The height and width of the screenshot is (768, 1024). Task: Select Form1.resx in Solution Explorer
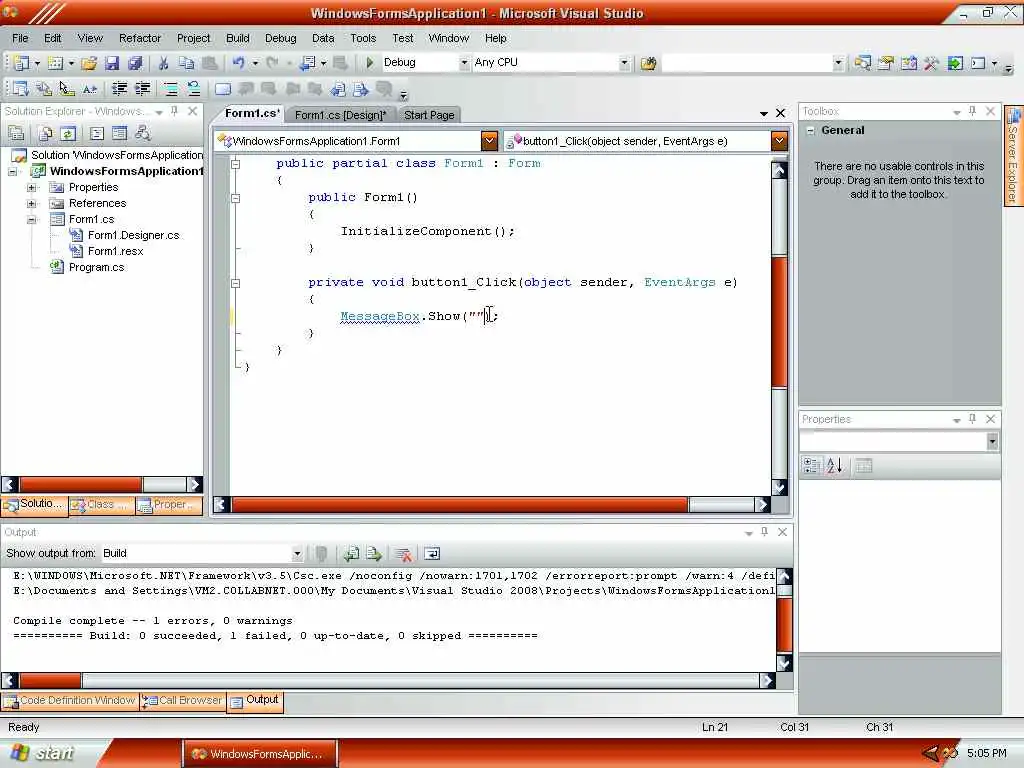(115, 251)
